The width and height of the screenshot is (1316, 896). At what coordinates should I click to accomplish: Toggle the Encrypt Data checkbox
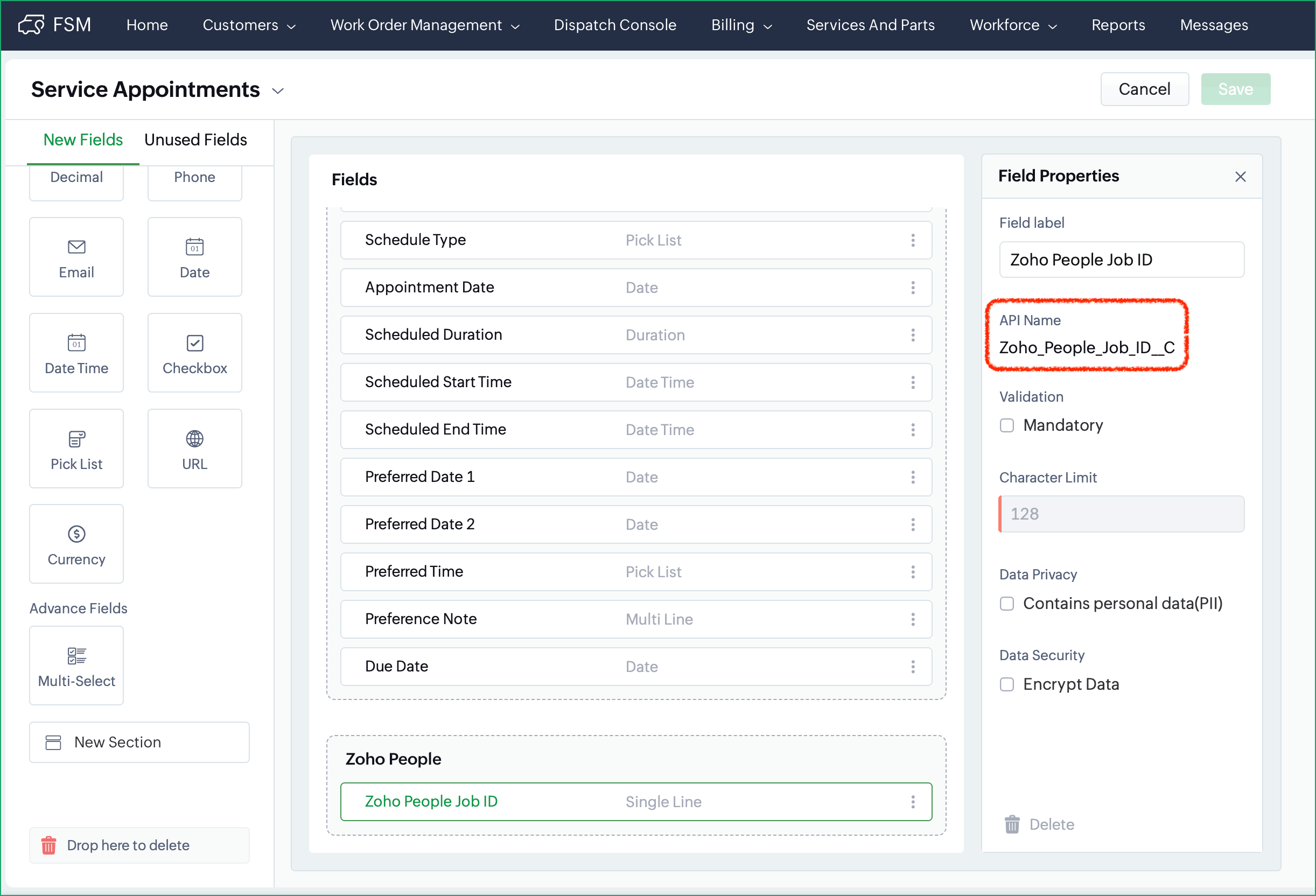pos(1006,684)
